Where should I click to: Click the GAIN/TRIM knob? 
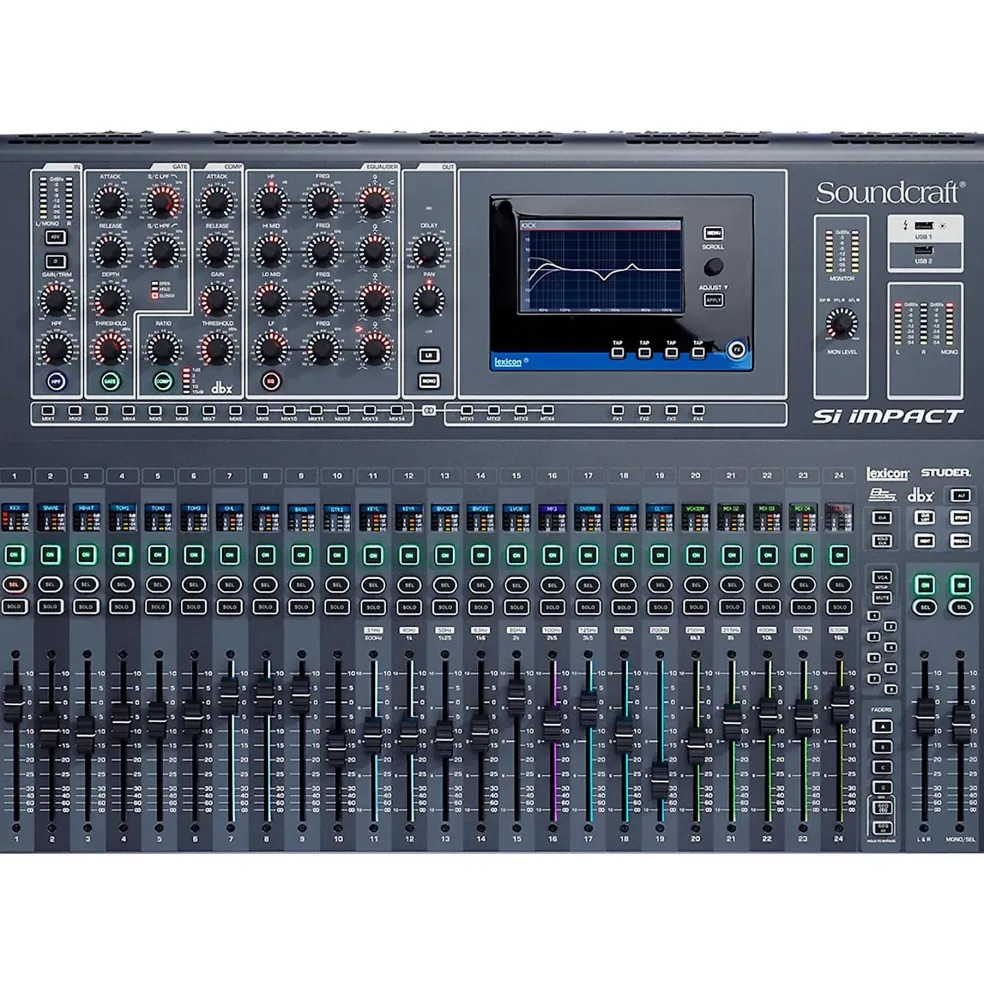56,300
